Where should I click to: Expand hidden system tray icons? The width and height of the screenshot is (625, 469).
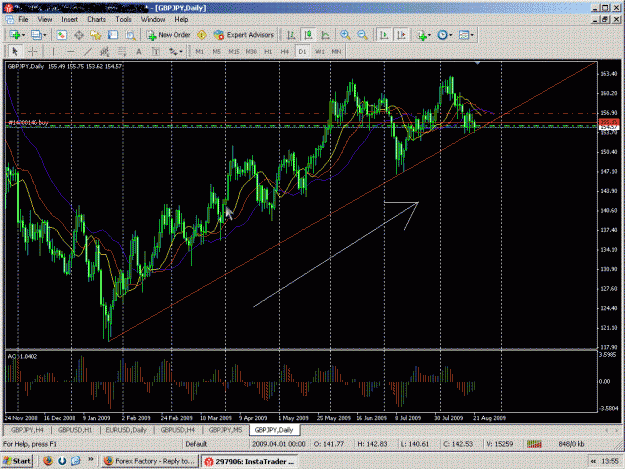(x=593, y=461)
